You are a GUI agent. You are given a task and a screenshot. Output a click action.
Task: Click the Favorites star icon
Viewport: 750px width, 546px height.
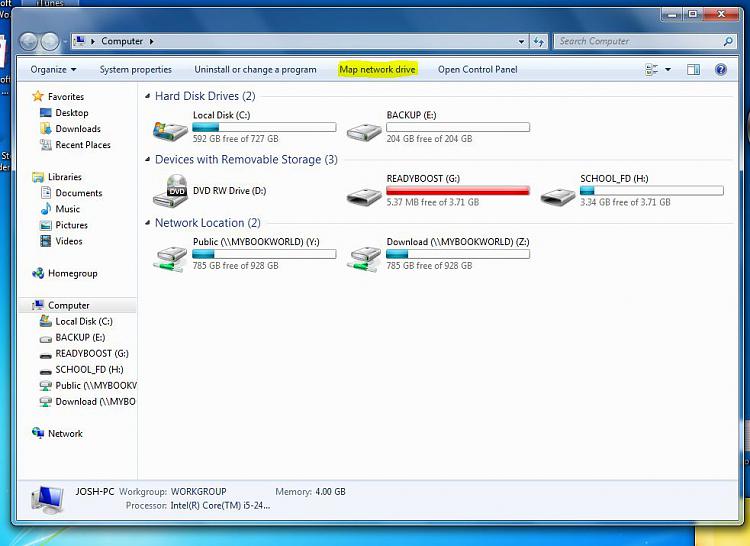[38, 96]
